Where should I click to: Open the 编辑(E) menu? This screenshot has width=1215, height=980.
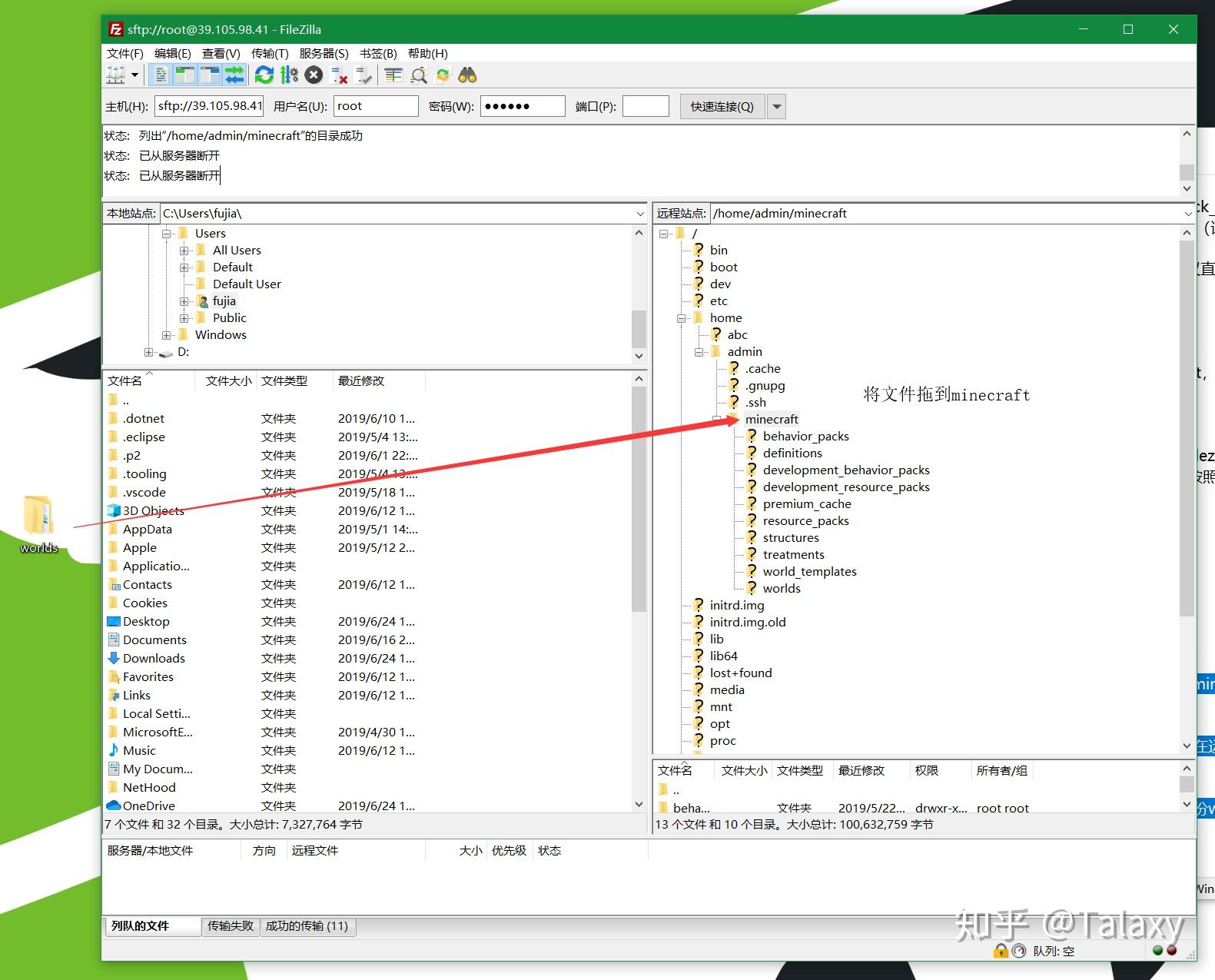coord(172,53)
